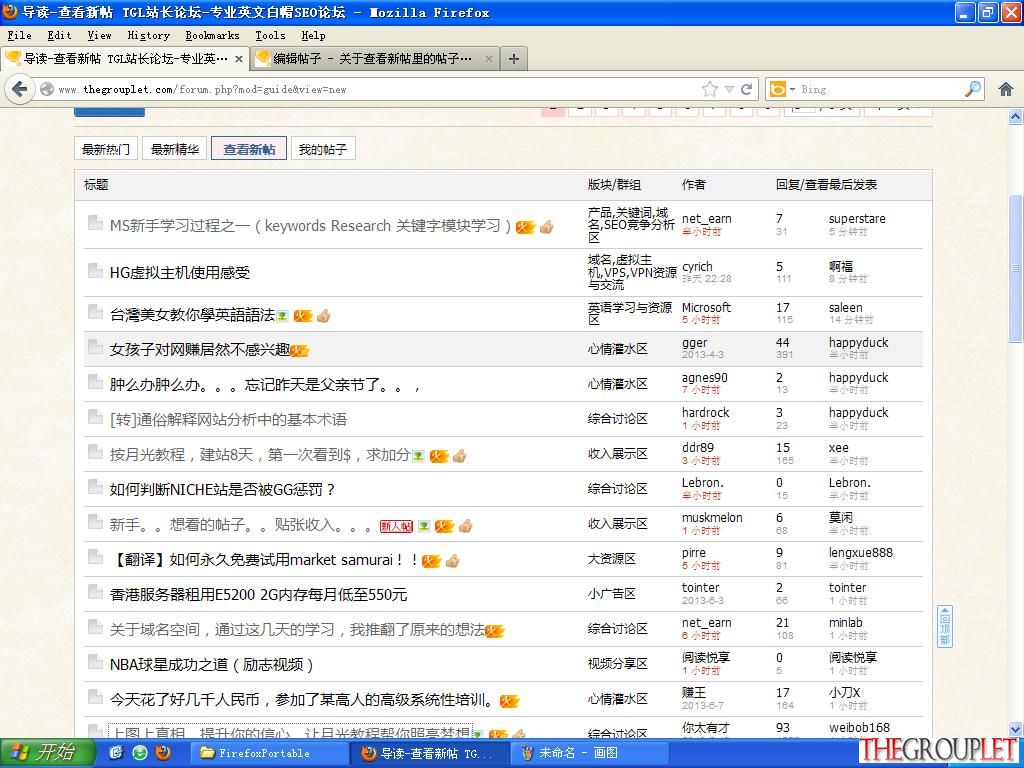The width and height of the screenshot is (1024, 768).
Task: Click the vertical scrollbar thumb
Action: 1016,268
